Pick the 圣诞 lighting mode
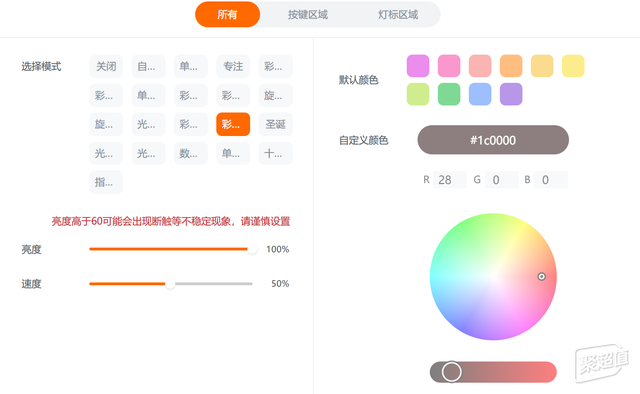Image resolution: width=640 pixels, height=394 pixels. click(276, 124)
